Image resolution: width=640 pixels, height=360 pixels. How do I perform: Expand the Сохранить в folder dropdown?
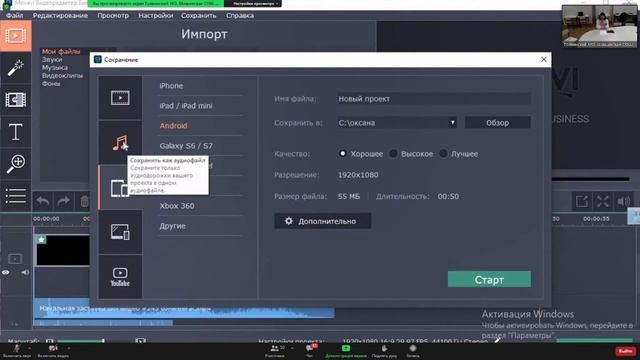[452, 122]
